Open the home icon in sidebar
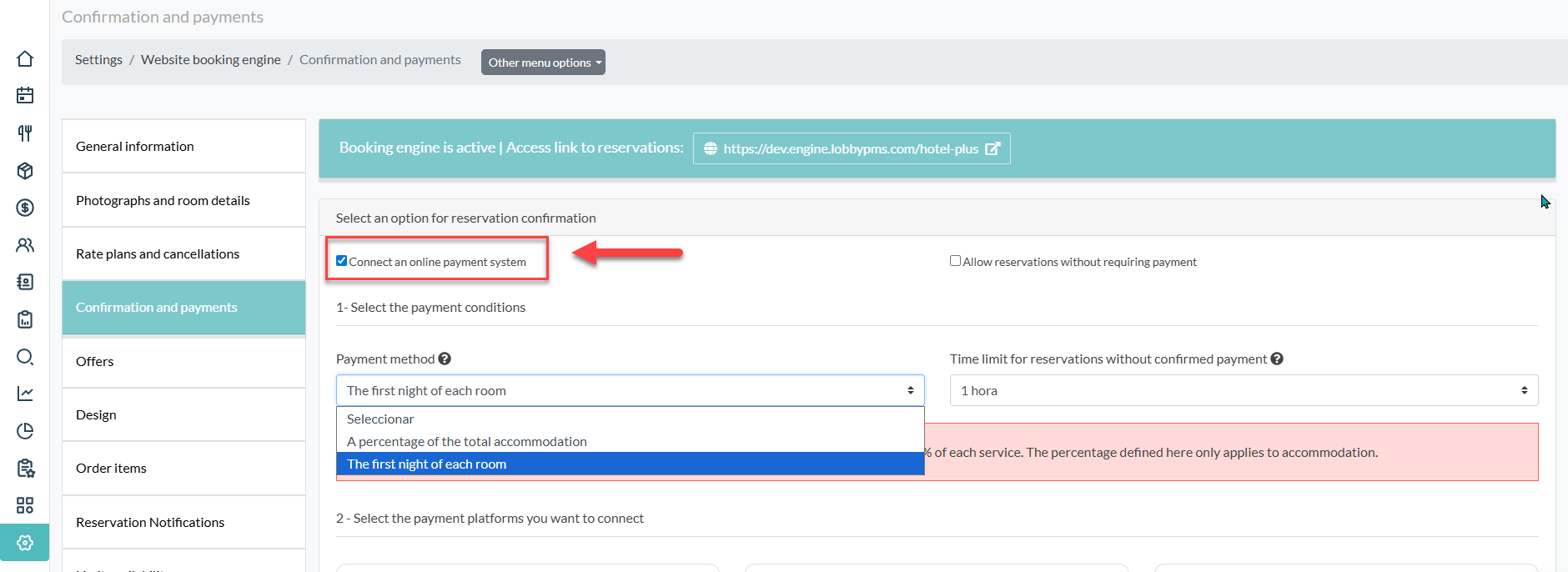Screen dimensions: 1568x572 [x=25, y=58]
